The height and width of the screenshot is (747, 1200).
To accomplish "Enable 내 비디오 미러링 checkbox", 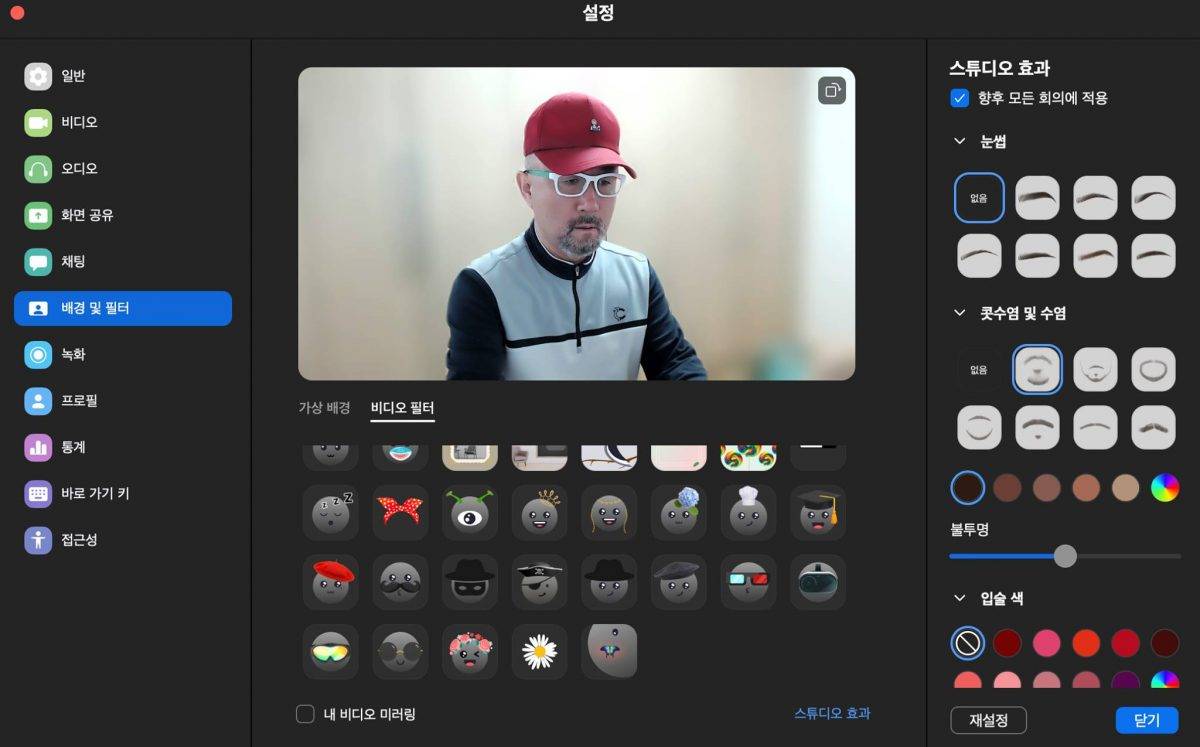I will point(306,714).
